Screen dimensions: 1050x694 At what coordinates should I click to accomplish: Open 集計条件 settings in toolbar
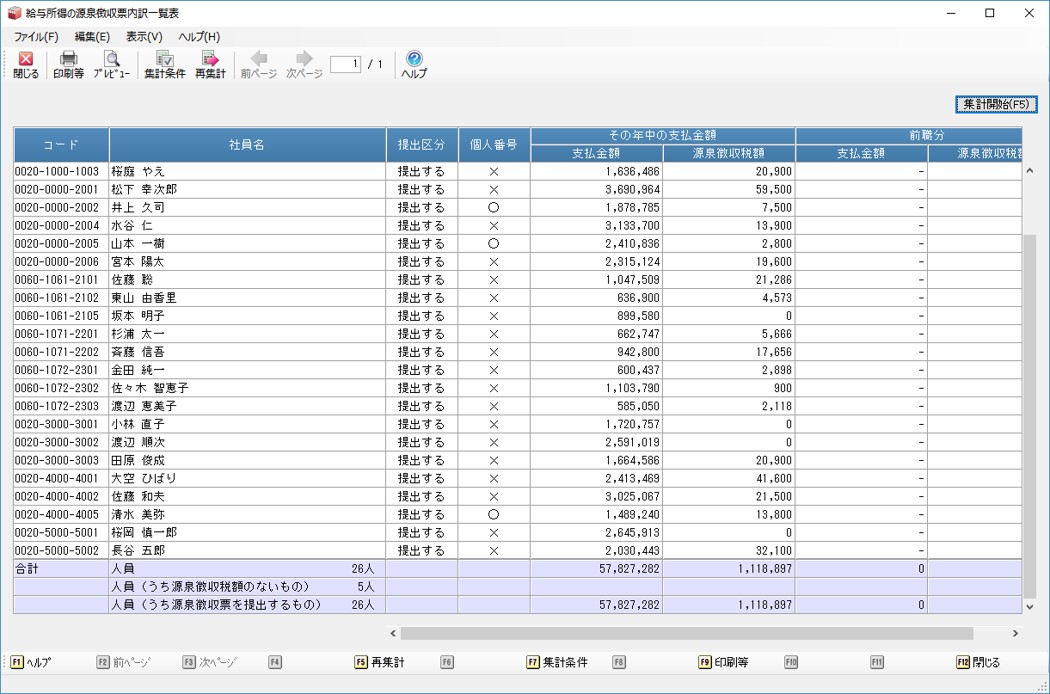[165, 65]
